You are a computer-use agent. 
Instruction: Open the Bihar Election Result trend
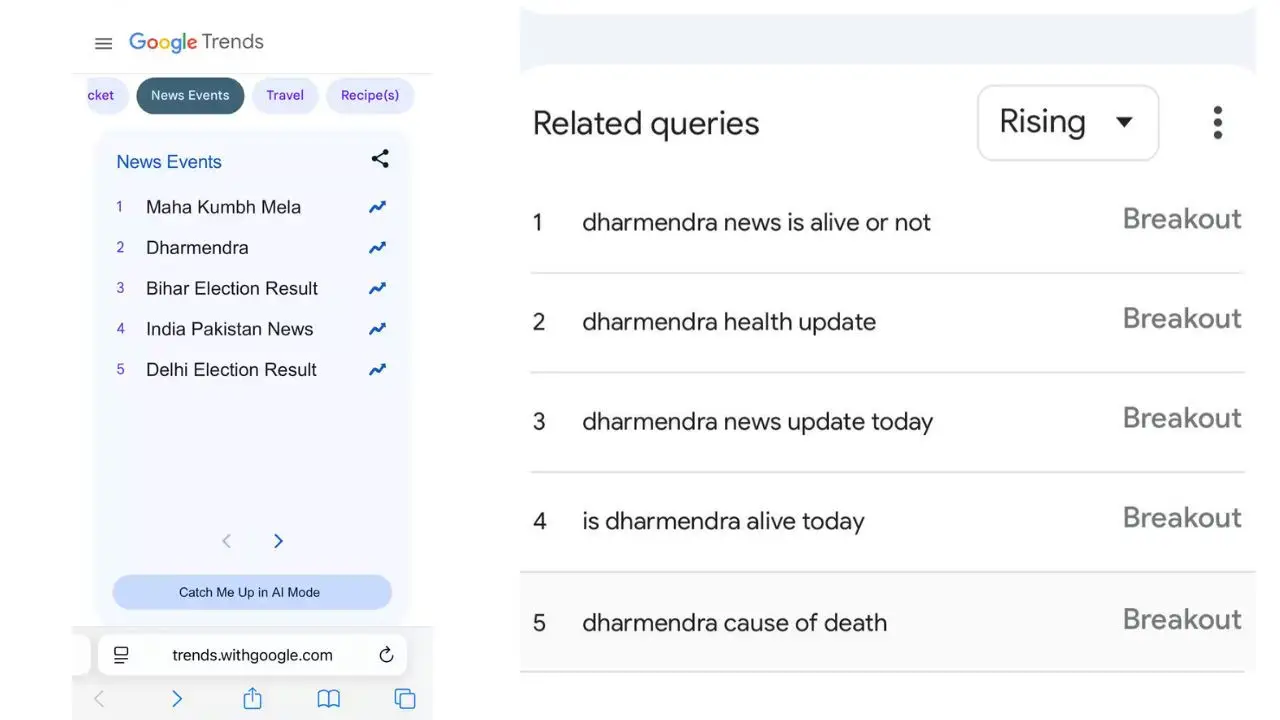[x=231, y=288]
